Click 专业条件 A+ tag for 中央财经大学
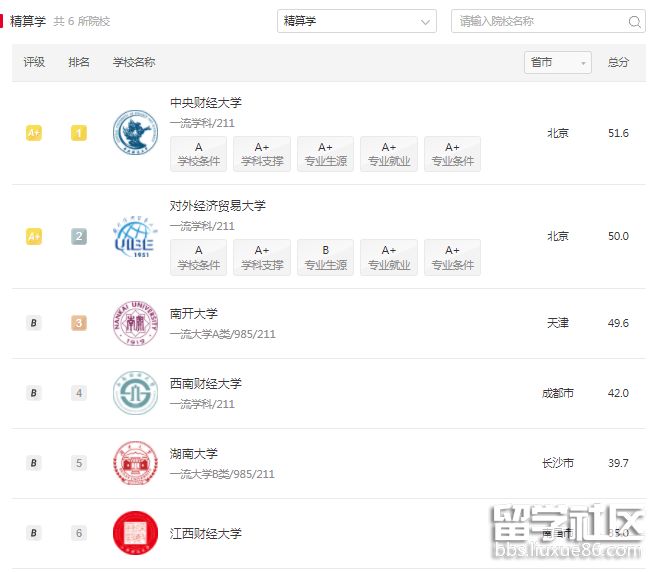Screen dimensions: 658x572 [452, 154]
